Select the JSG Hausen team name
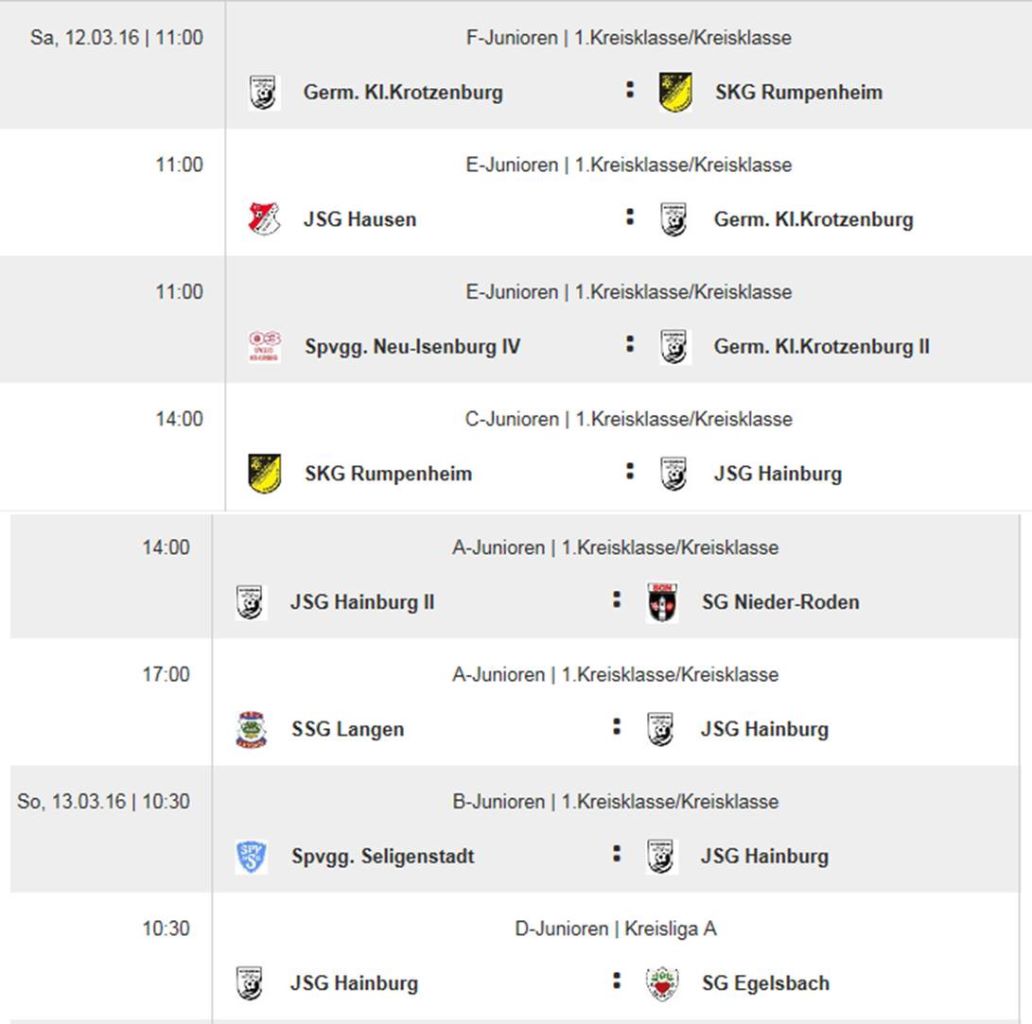 click(x=360, y=219)
